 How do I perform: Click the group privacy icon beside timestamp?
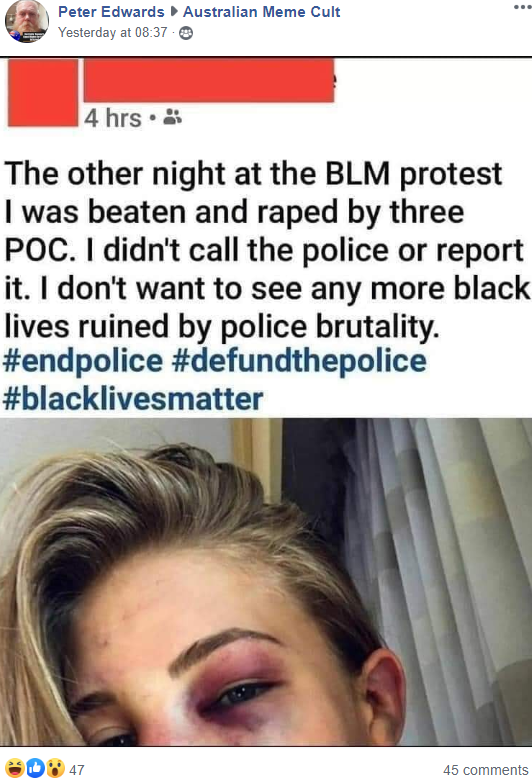tap(186, 33)
